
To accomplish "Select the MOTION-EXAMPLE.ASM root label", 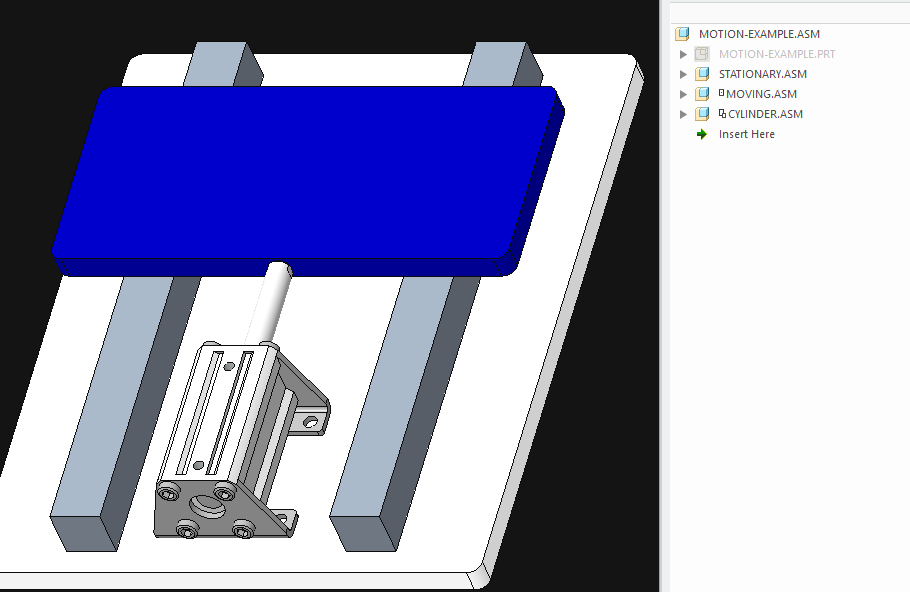I will coord(760,33).
